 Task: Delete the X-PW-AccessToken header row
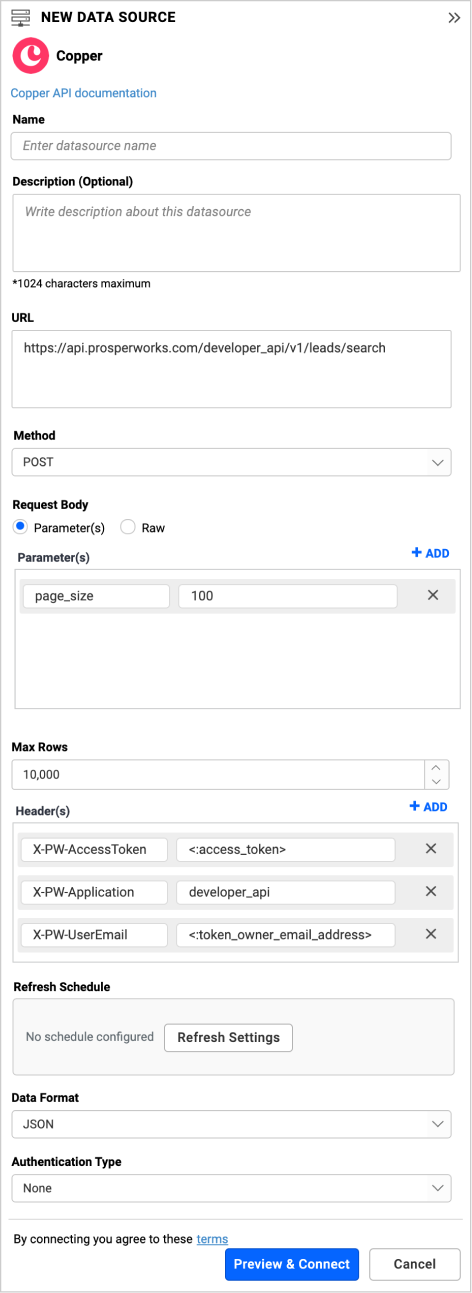pos(431,848)
